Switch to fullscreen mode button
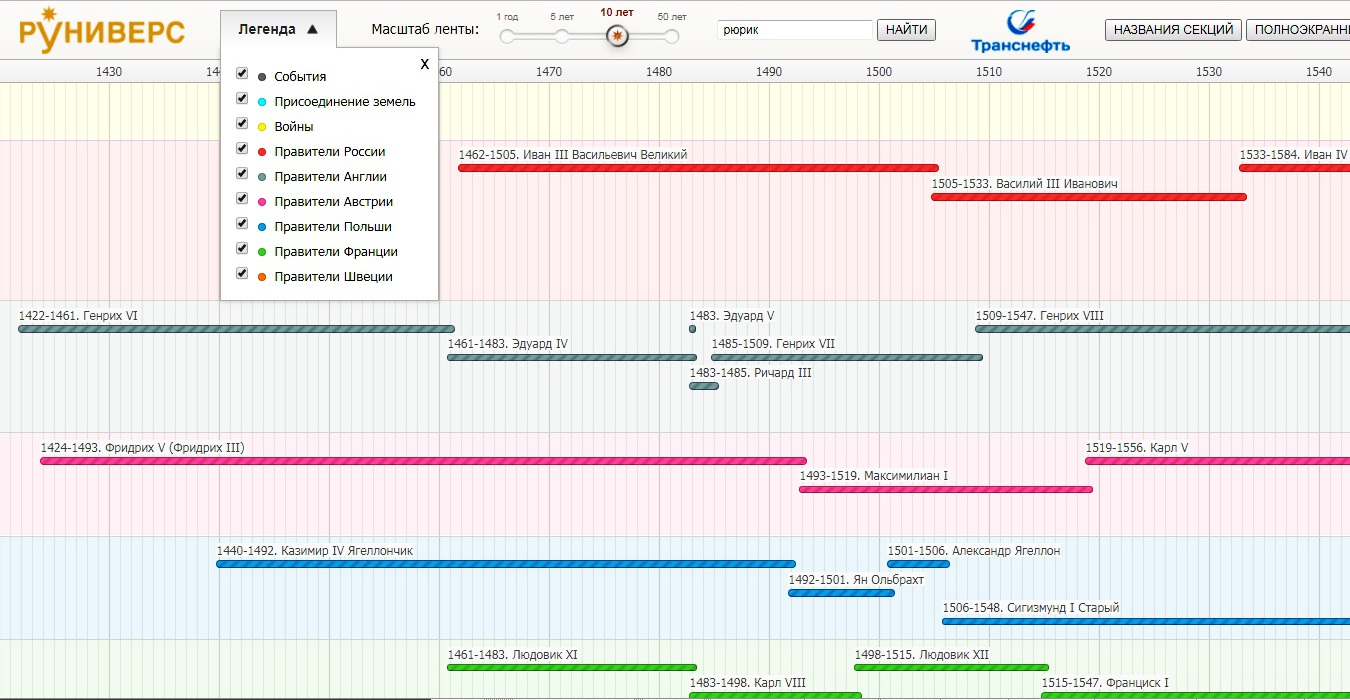Screen dimensions: 1350x700 1298,30
